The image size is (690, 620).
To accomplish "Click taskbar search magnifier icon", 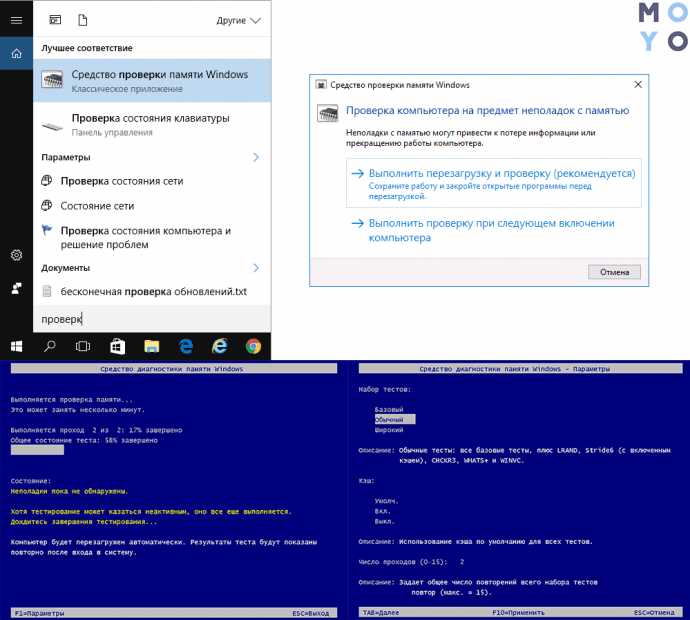I will coord(49,346).
